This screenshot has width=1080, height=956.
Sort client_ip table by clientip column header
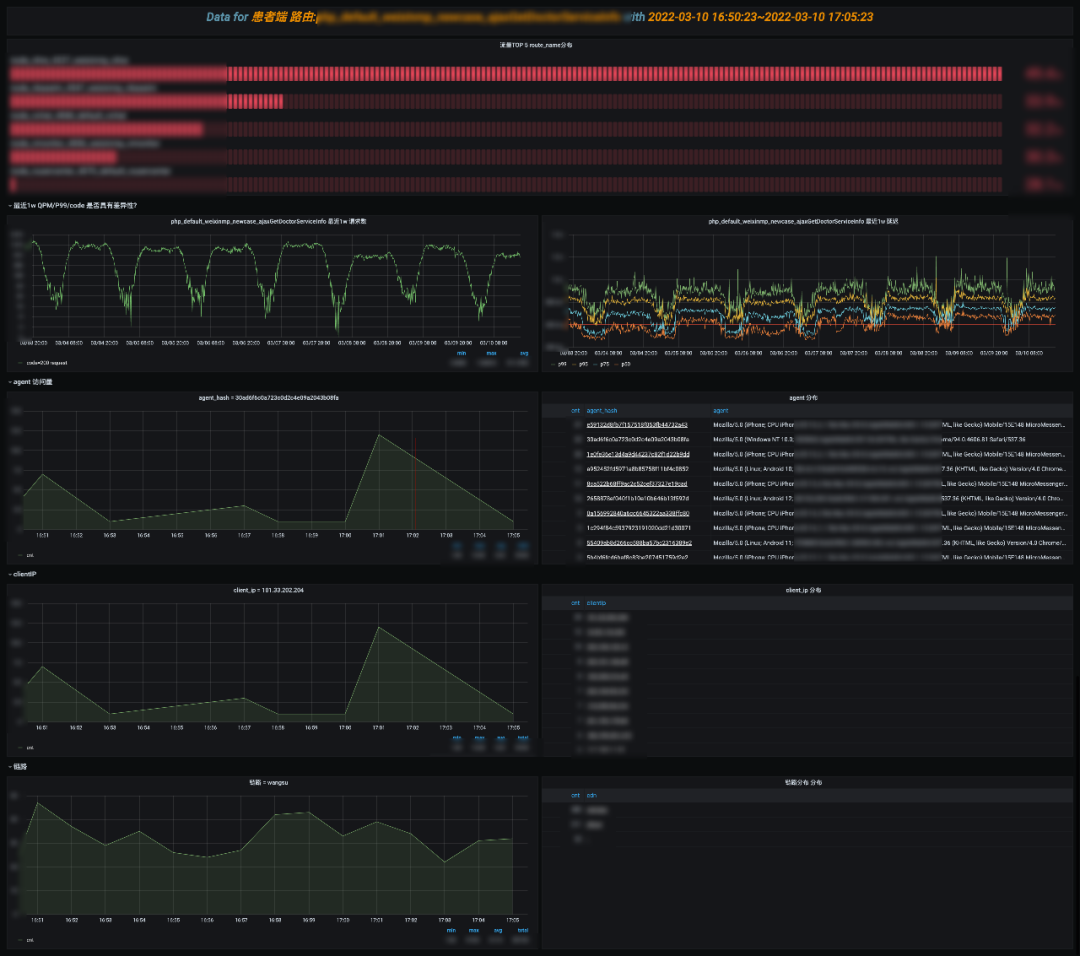595,603
